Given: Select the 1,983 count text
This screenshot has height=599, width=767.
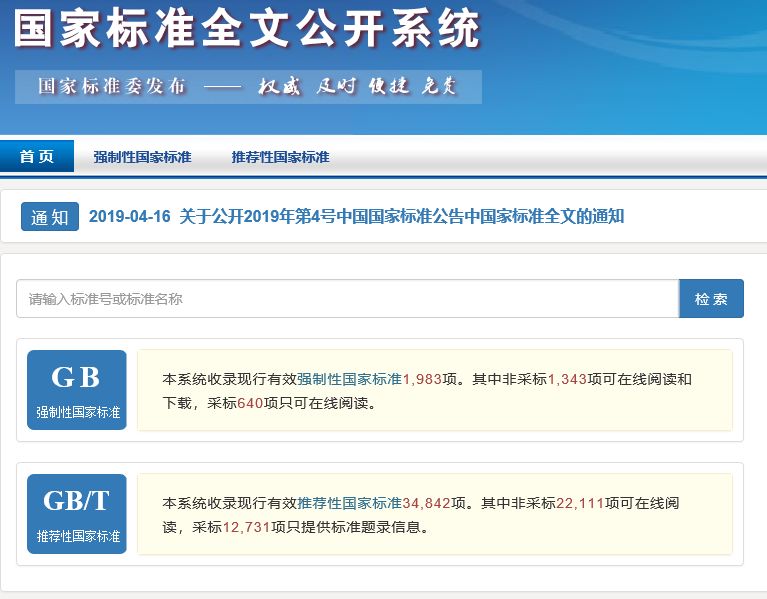Looking at the screenshot, I should point(422,379).
